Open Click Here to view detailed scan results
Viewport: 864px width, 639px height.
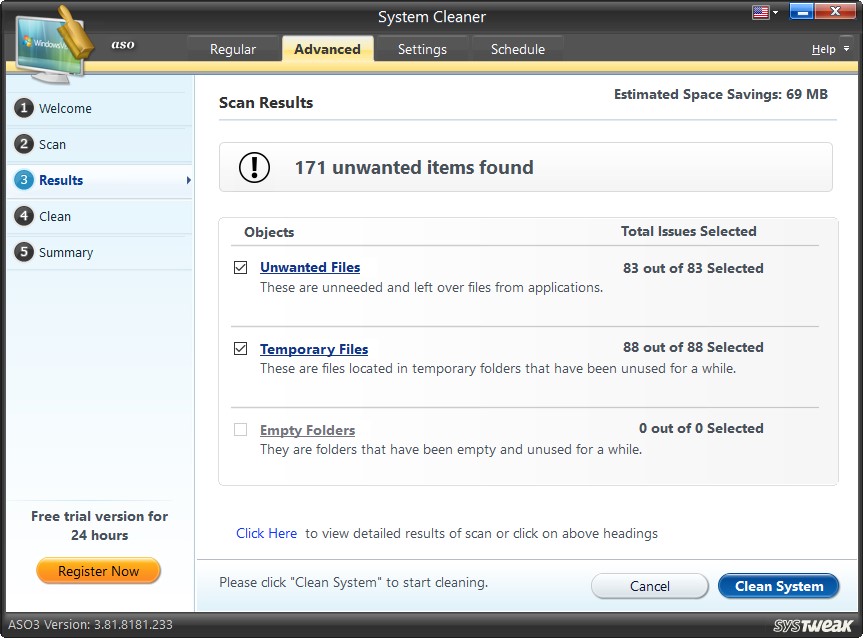pos(266,533)
